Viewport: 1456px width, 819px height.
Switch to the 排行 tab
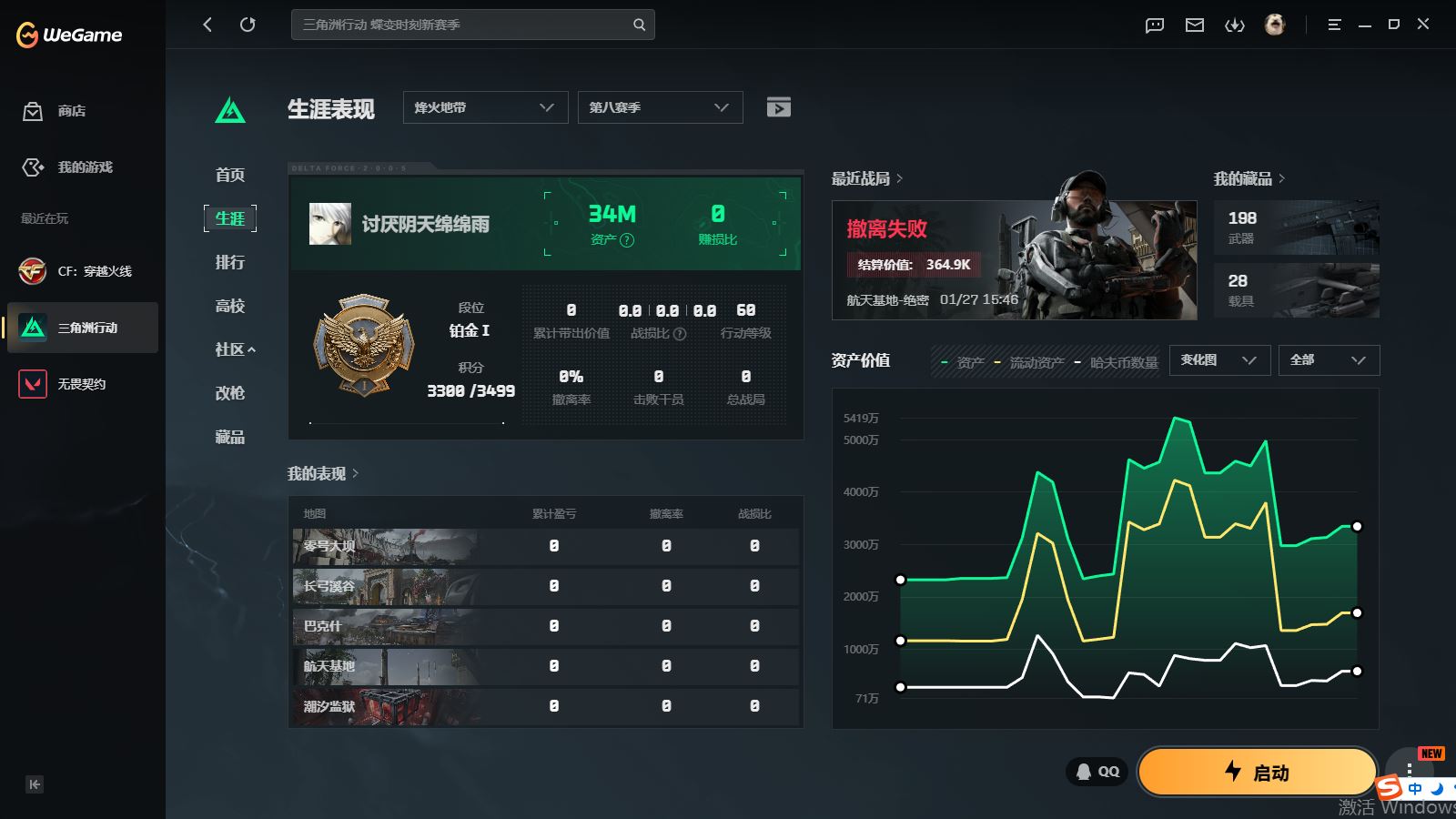229,262
